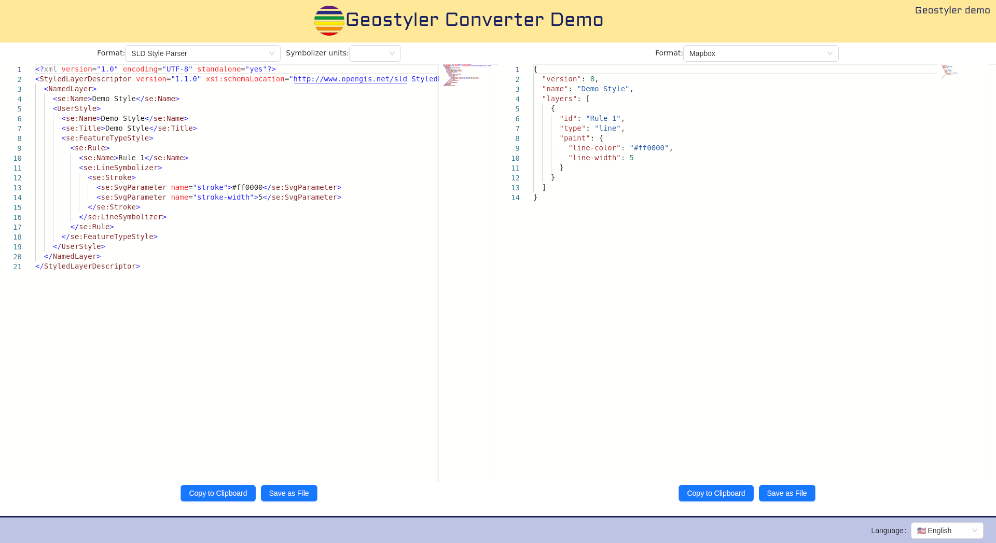Click the Geostyler rainbow logo icon
The height and width of the screenshot is (543, 996).
(x=329, y=20)
